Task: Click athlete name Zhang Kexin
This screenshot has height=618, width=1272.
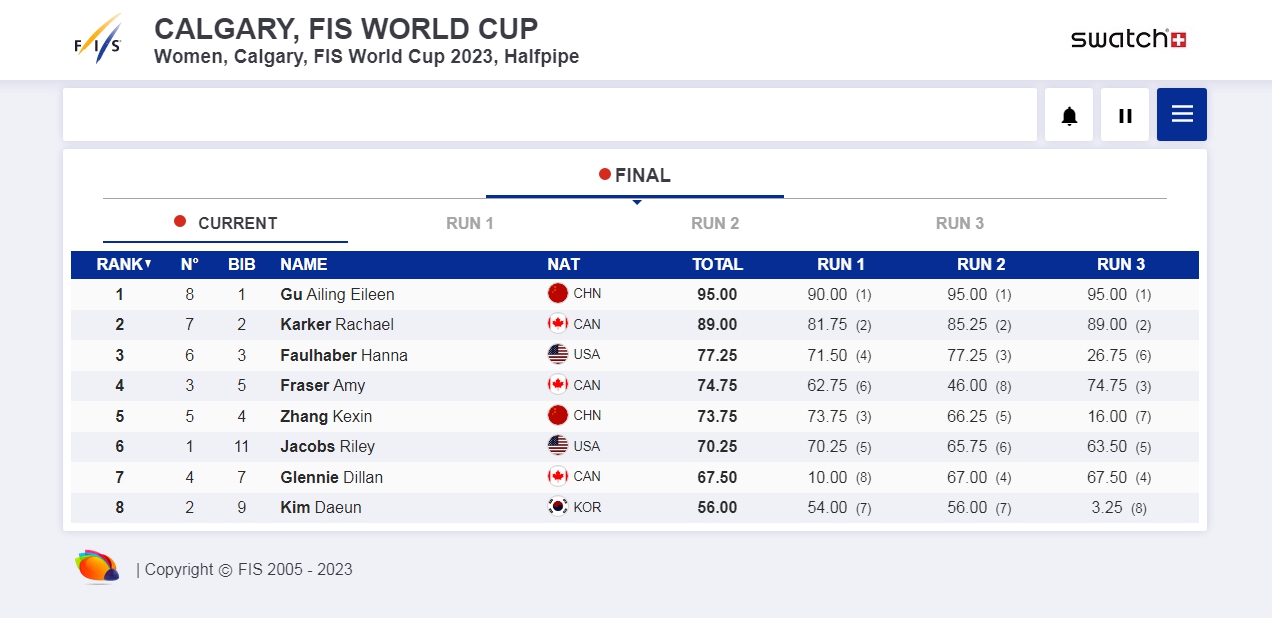Action: tap(325, 416)
